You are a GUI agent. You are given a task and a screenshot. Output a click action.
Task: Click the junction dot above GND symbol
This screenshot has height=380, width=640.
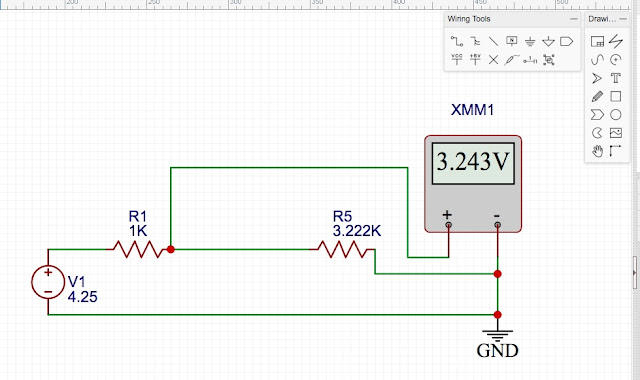(498, 315)
